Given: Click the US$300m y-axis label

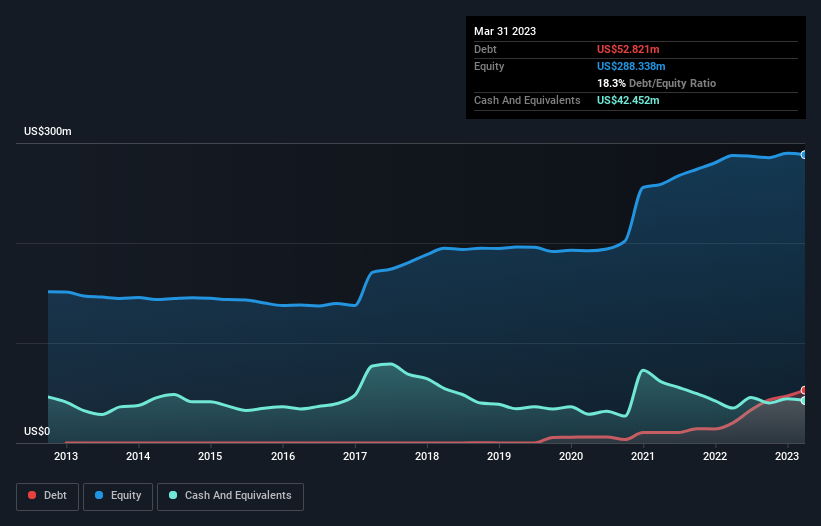Looking at the screenshot, I should coord(48,131).
